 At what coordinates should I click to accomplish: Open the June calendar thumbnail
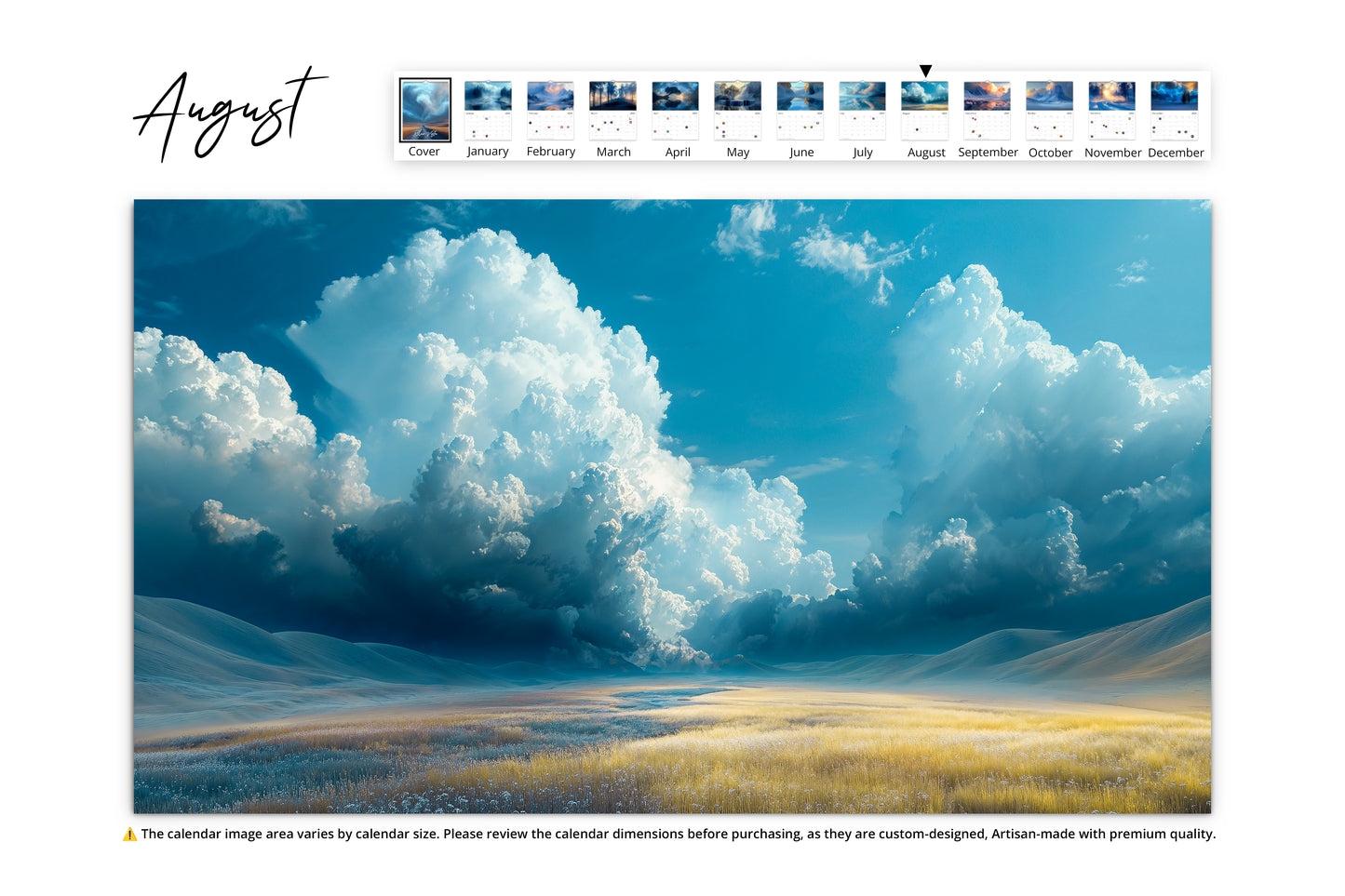[x=800, y=111]
